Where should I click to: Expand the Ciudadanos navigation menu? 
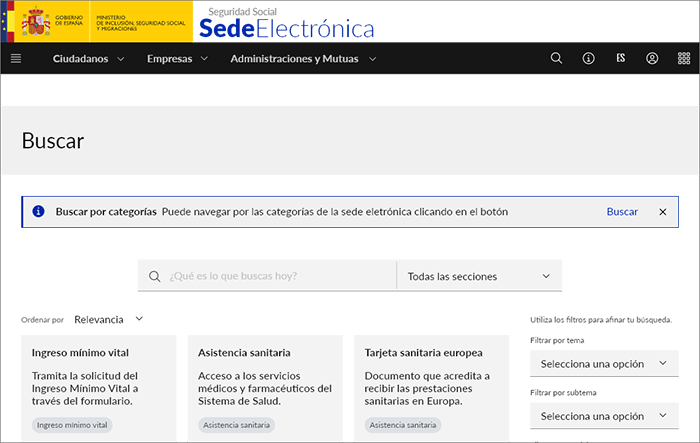88,59
